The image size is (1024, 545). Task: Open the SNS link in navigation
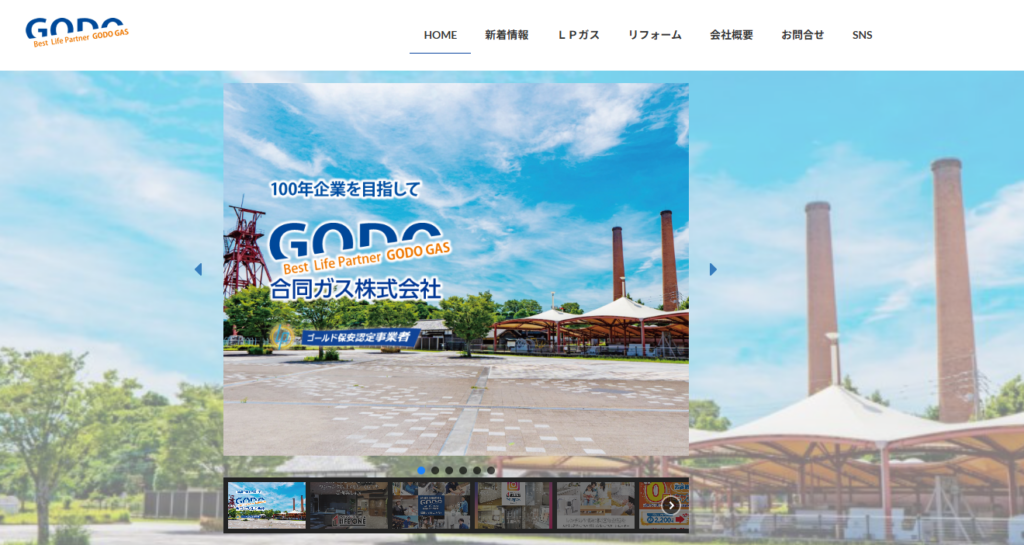point(862,35)
